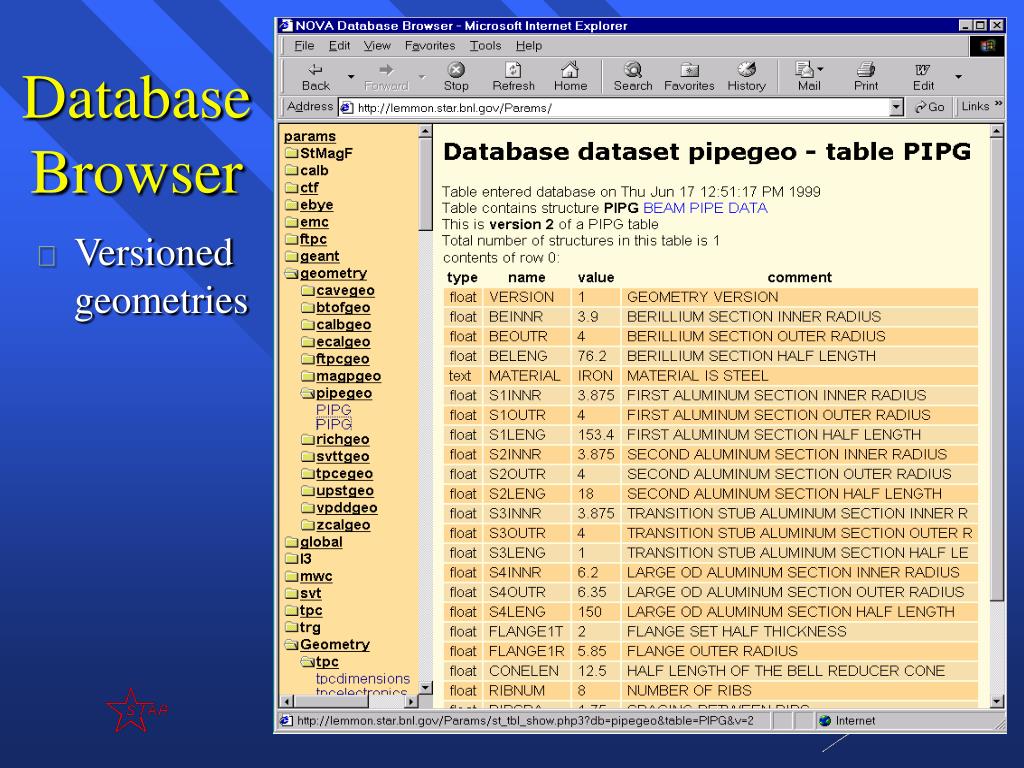Click the left pane scroll-down arrow
The image size is (1024, 768).
(425, 688)
